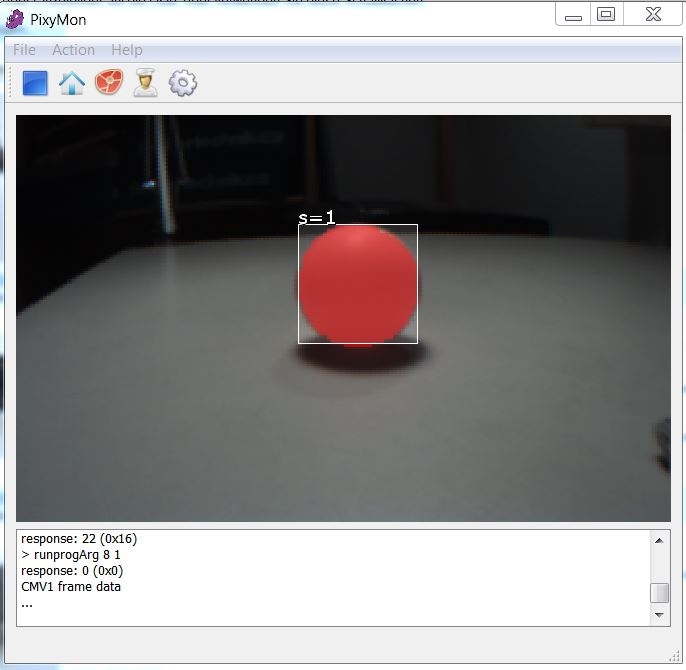Click the console scrollbar thumb
The image size is (686, 670).
659,593
